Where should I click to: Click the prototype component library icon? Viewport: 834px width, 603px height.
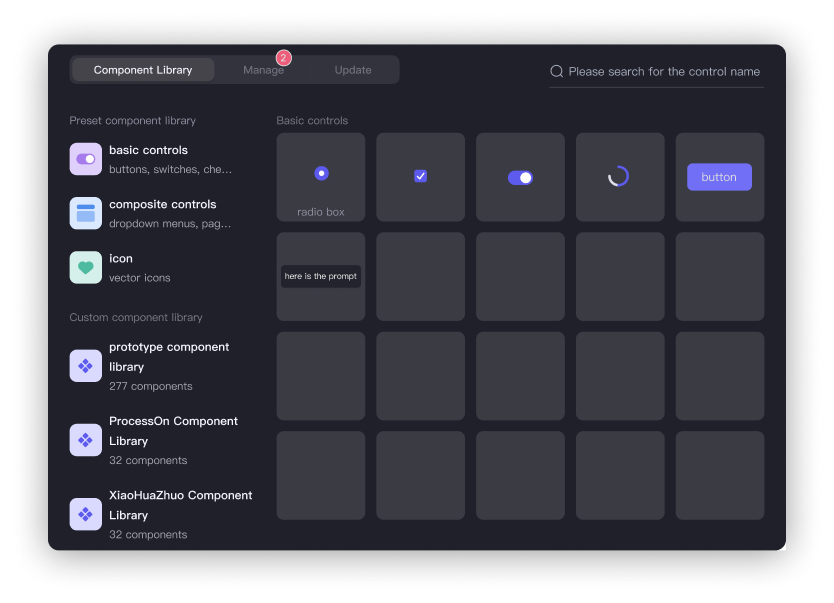coord(85,366)
